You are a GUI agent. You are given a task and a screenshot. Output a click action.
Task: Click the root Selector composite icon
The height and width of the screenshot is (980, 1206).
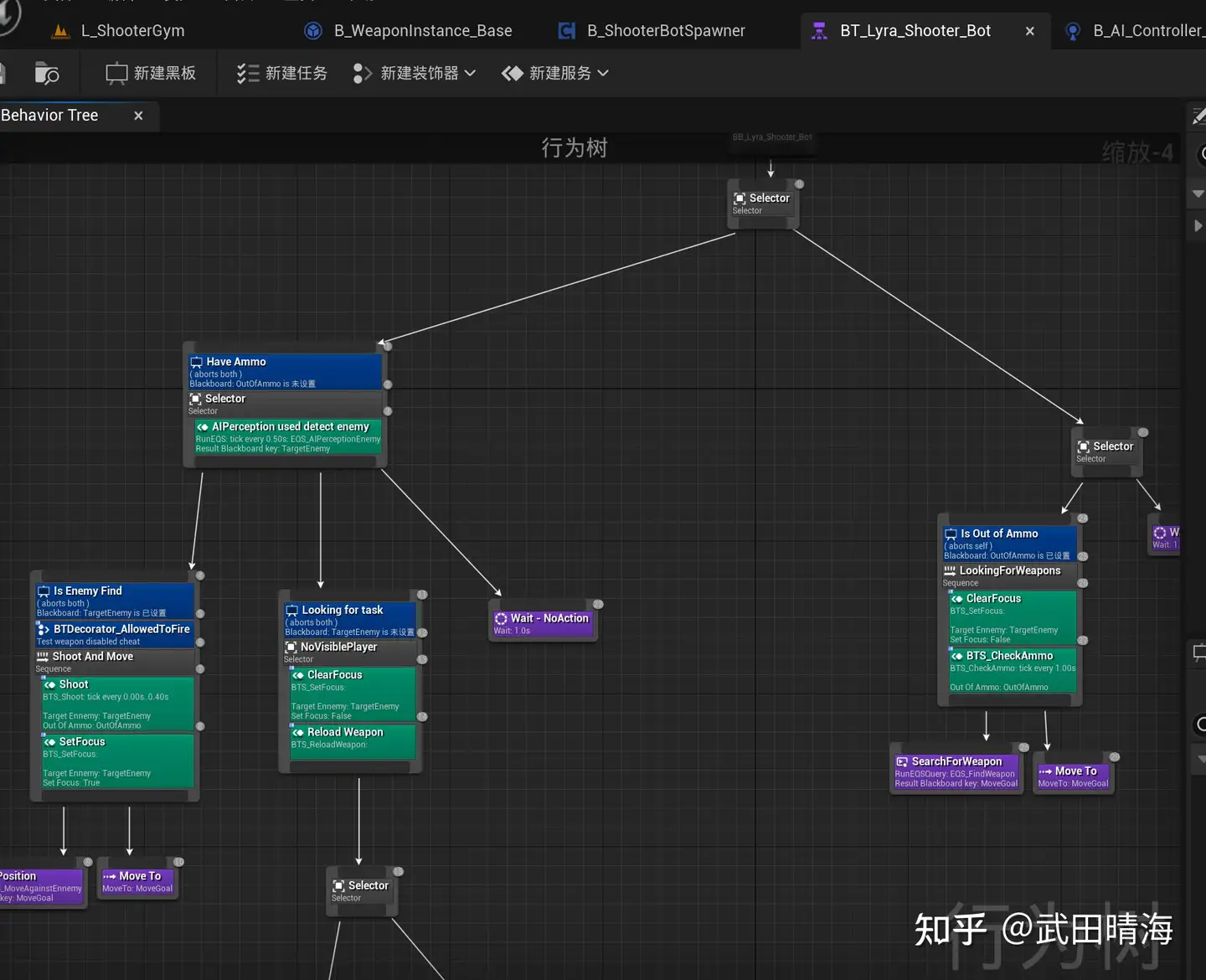pyautogui.click(x=740, y=199)
